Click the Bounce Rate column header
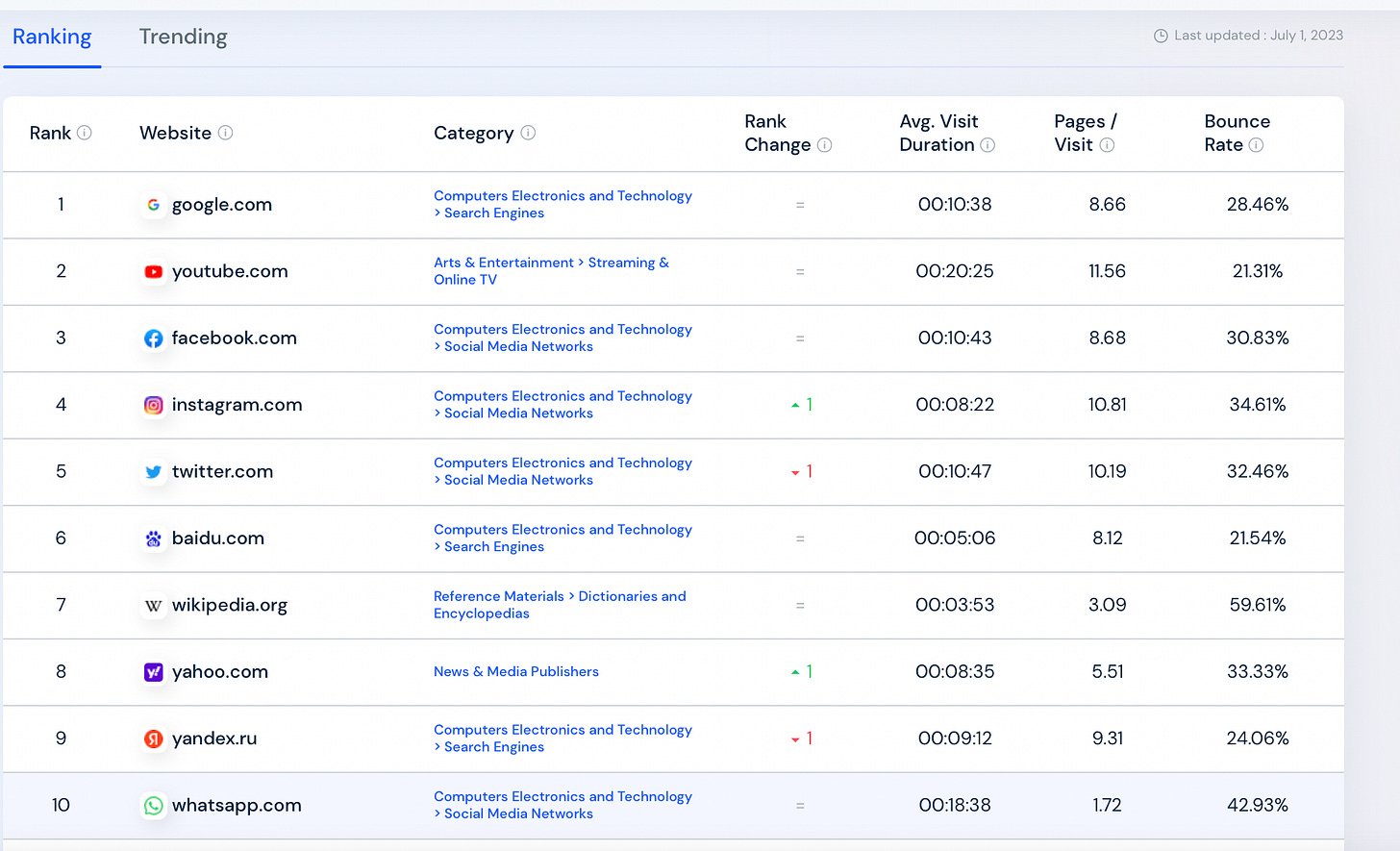The width and height of the screenshot is (1400, 851). pyautogui.click(x=1237, y=133)
